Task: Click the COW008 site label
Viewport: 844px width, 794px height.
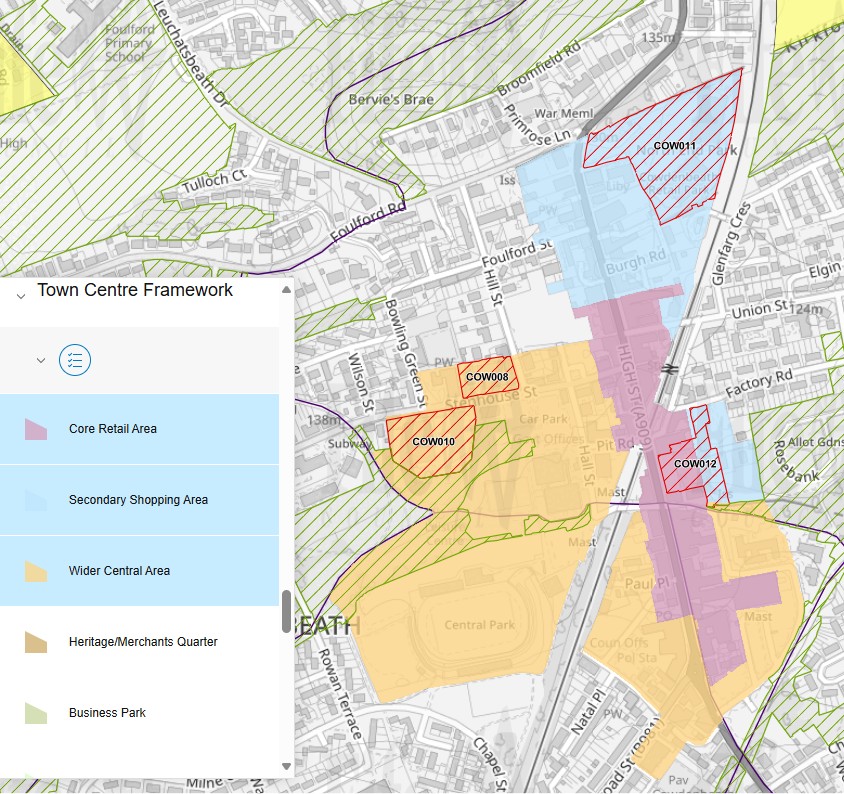Action: (487, 377)
